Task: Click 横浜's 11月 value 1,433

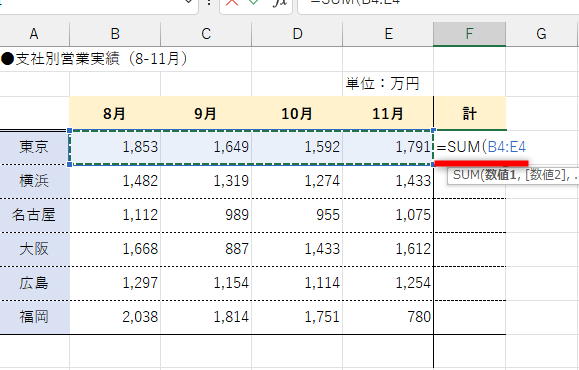Action: (388, 181)
